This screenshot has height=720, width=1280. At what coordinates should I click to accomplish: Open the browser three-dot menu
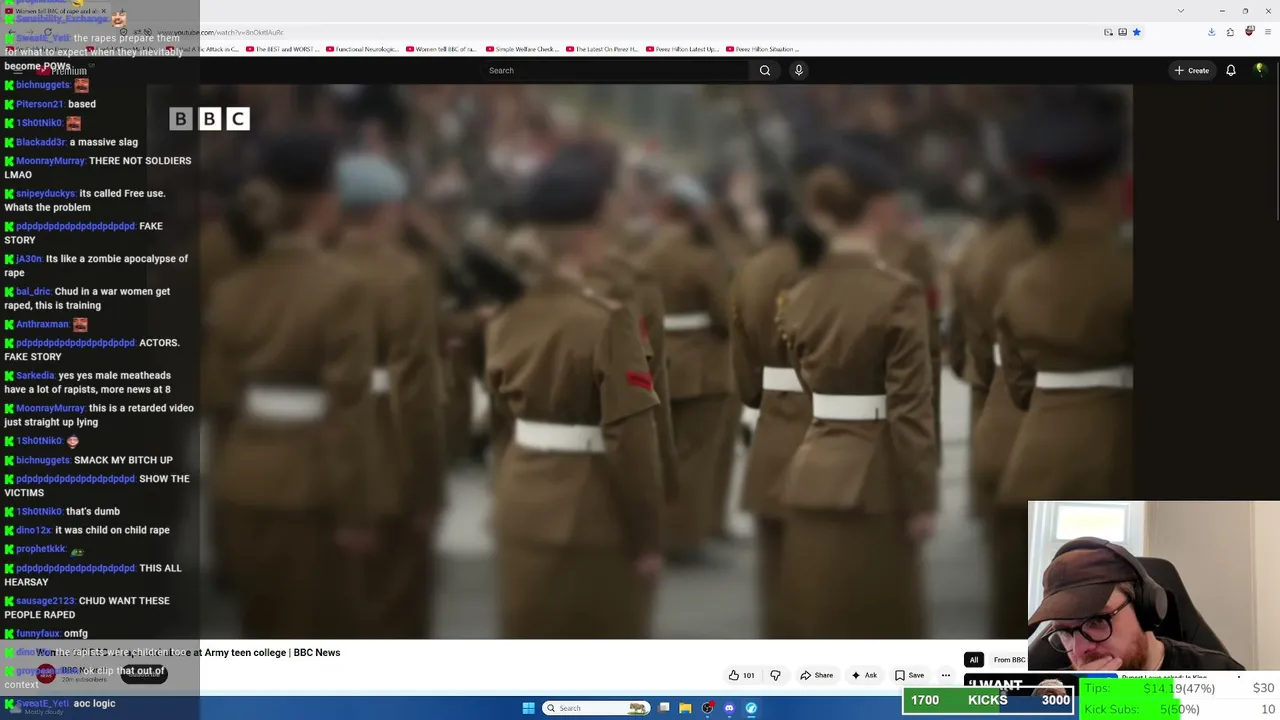(x=1268, y=32)
